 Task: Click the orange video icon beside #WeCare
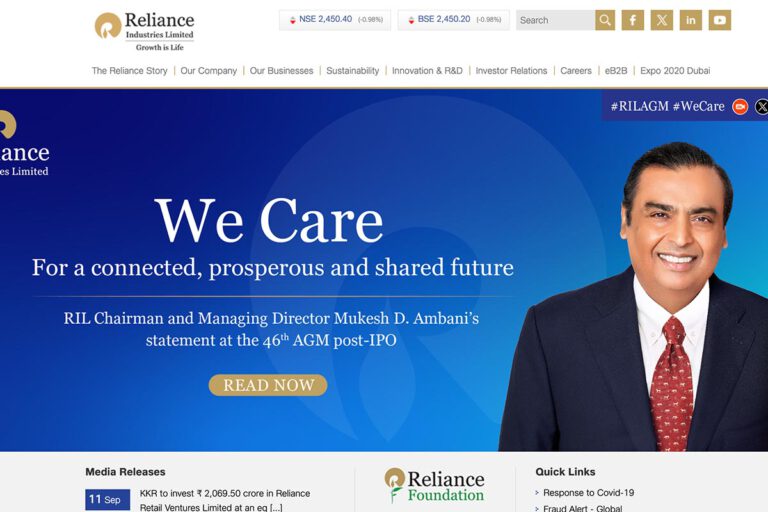[x=740, y=106]
